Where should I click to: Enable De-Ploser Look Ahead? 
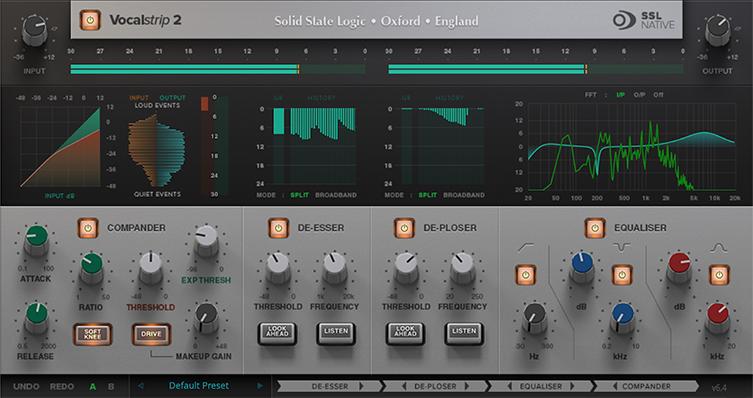coord(405,334)
